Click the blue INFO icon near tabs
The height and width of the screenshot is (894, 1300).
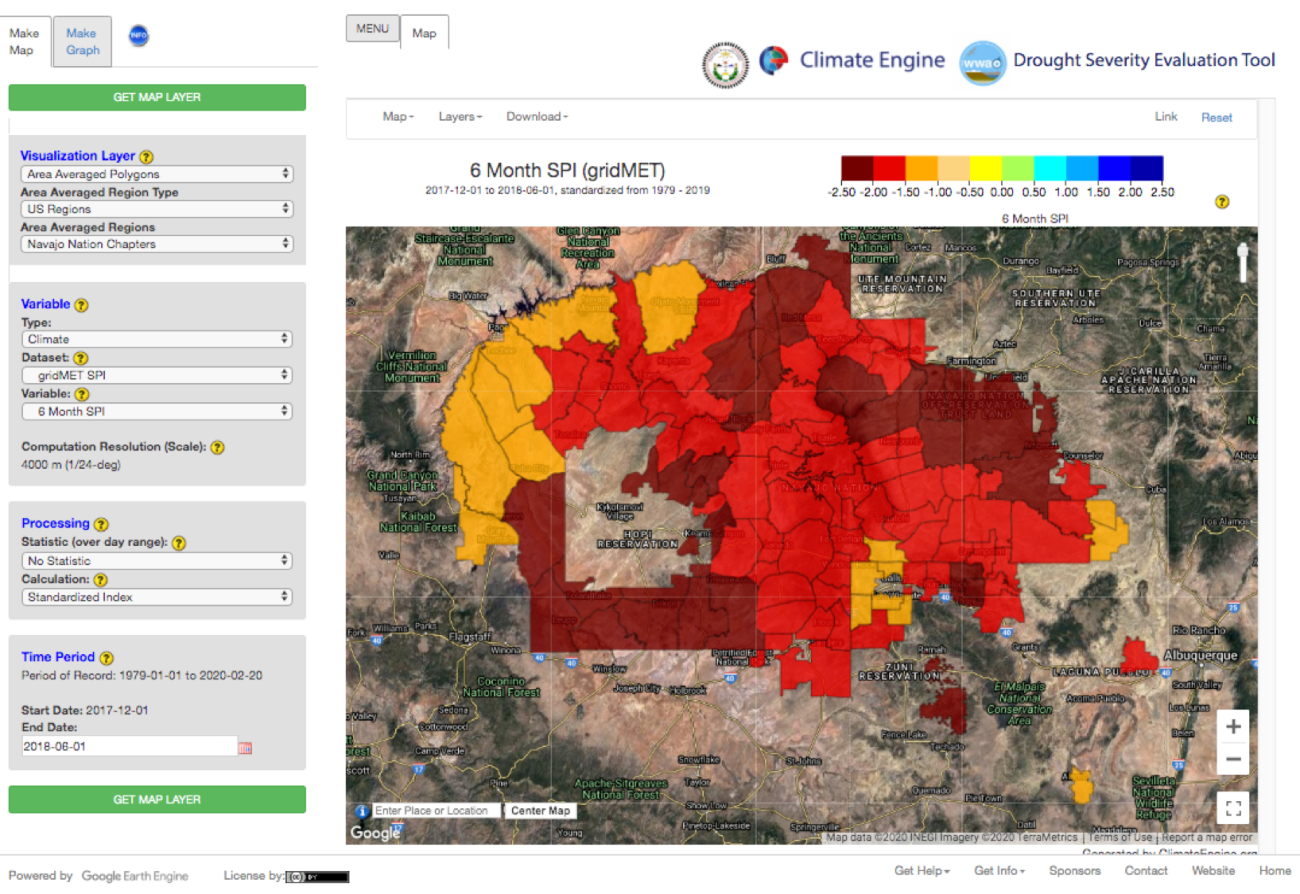click(138, 36)
